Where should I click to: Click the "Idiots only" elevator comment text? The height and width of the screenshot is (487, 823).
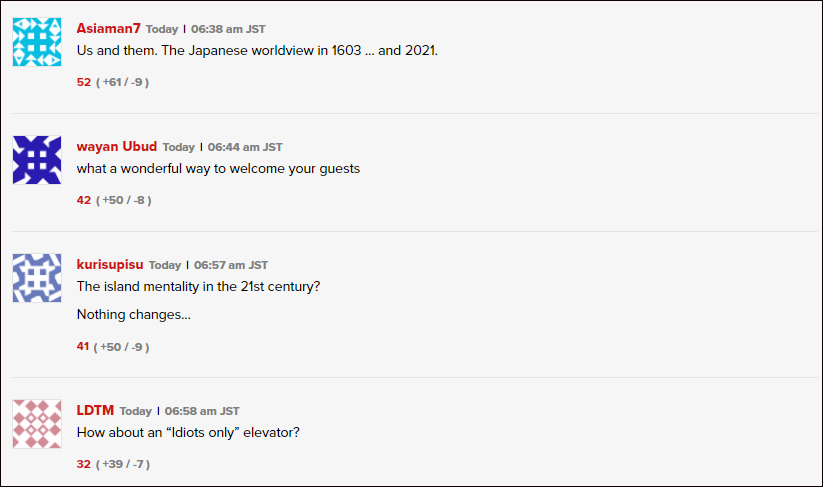[x=189, y=432]
